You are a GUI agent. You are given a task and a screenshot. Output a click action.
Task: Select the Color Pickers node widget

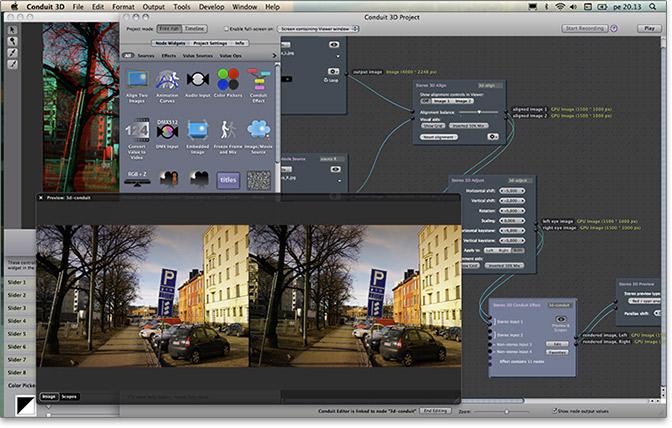pyautogui.click(x=228, y=83)
